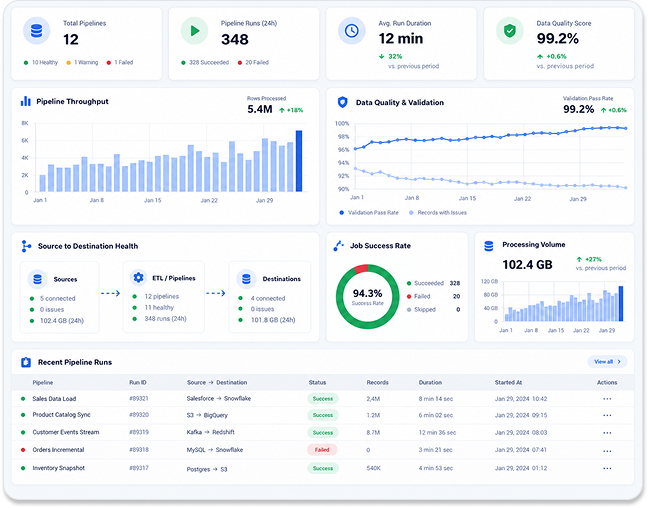
Task: Open actions menu for Sales Data Load
Action: coord(607,399)
